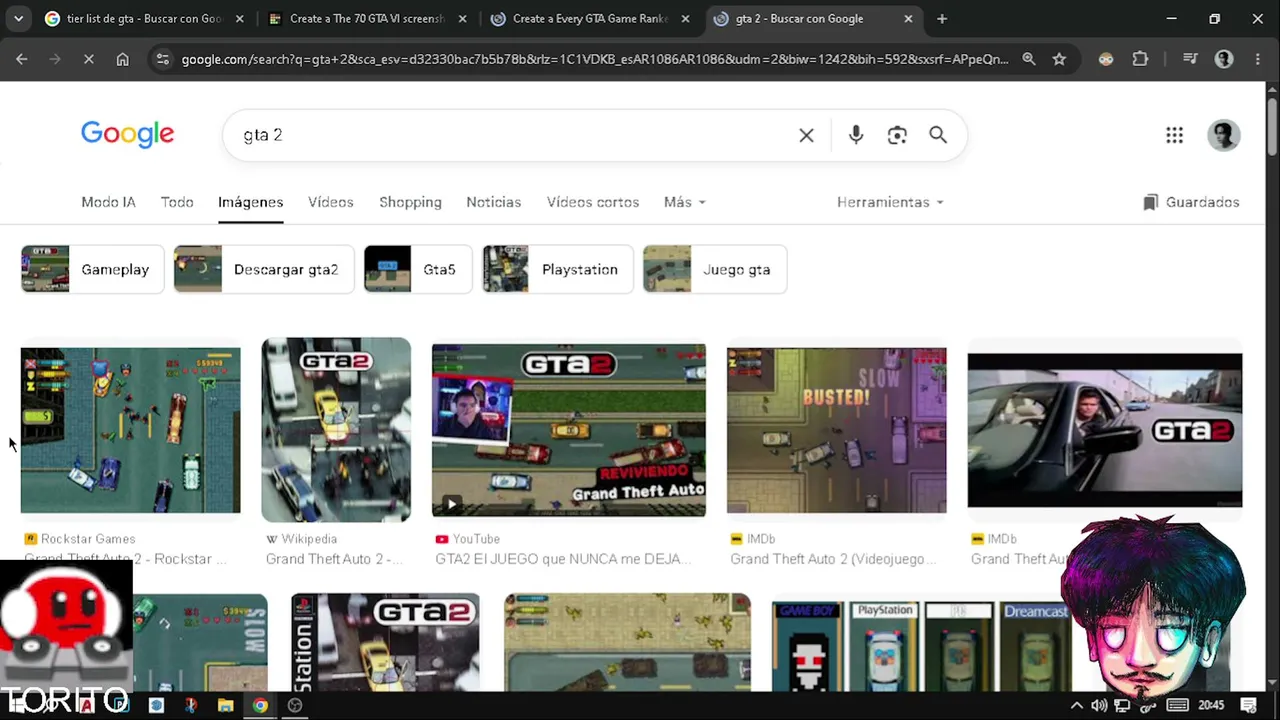
Task: Close the 'Create a Every GTA Game' tab
Action: coord(685,18)
